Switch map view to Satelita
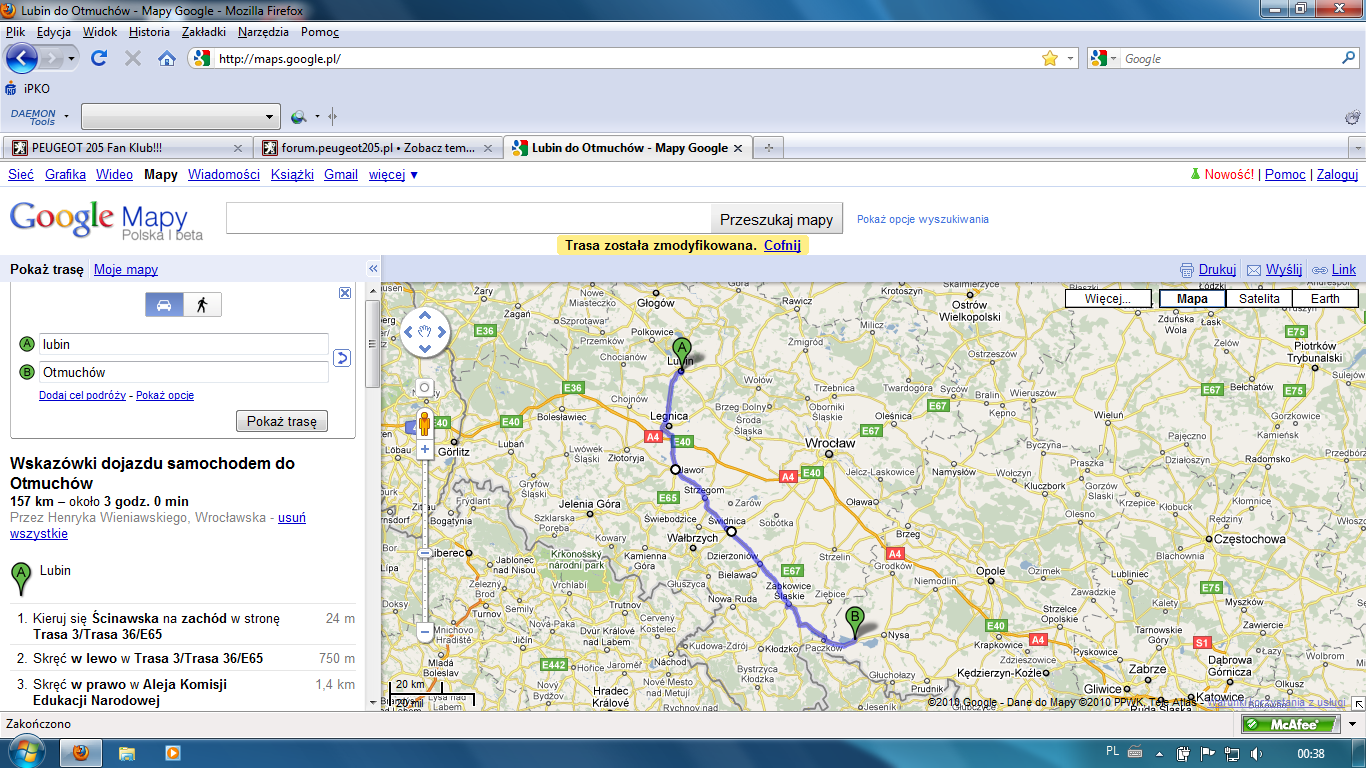 pyautogui.click(x=1258, y=299)
